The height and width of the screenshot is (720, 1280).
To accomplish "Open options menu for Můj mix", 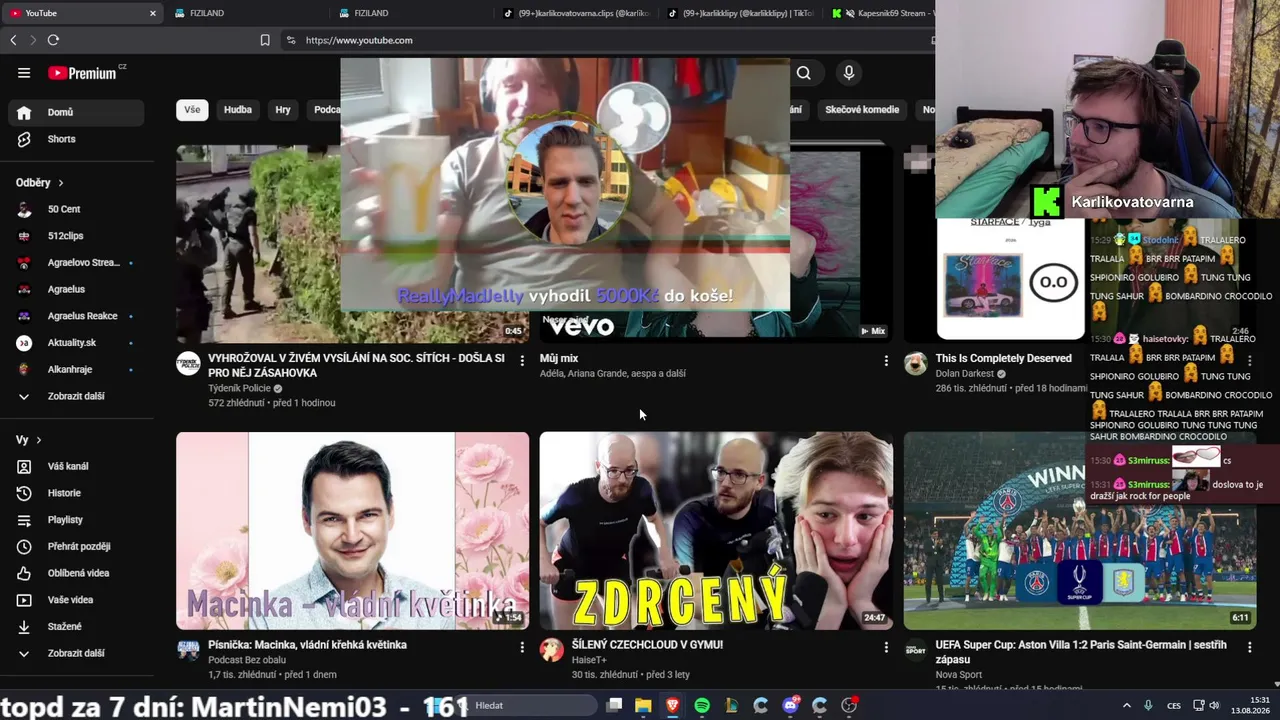I will click(x=886, y=360).
